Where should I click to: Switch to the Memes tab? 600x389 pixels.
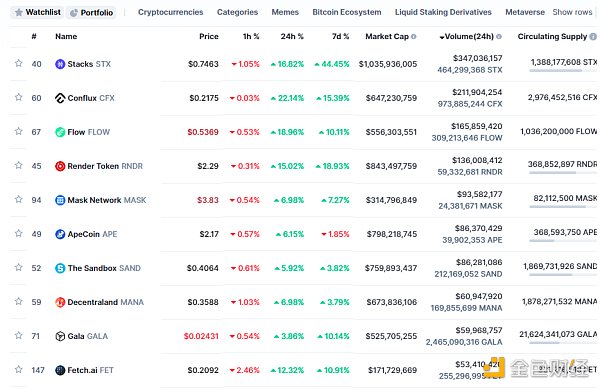click(x=285, y=12)
